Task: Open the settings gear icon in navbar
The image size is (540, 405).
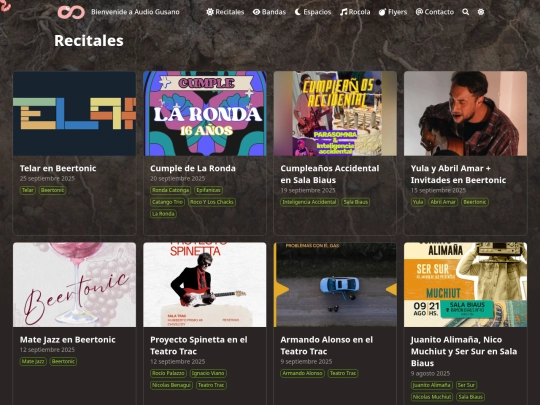Action: click(481, 12)
